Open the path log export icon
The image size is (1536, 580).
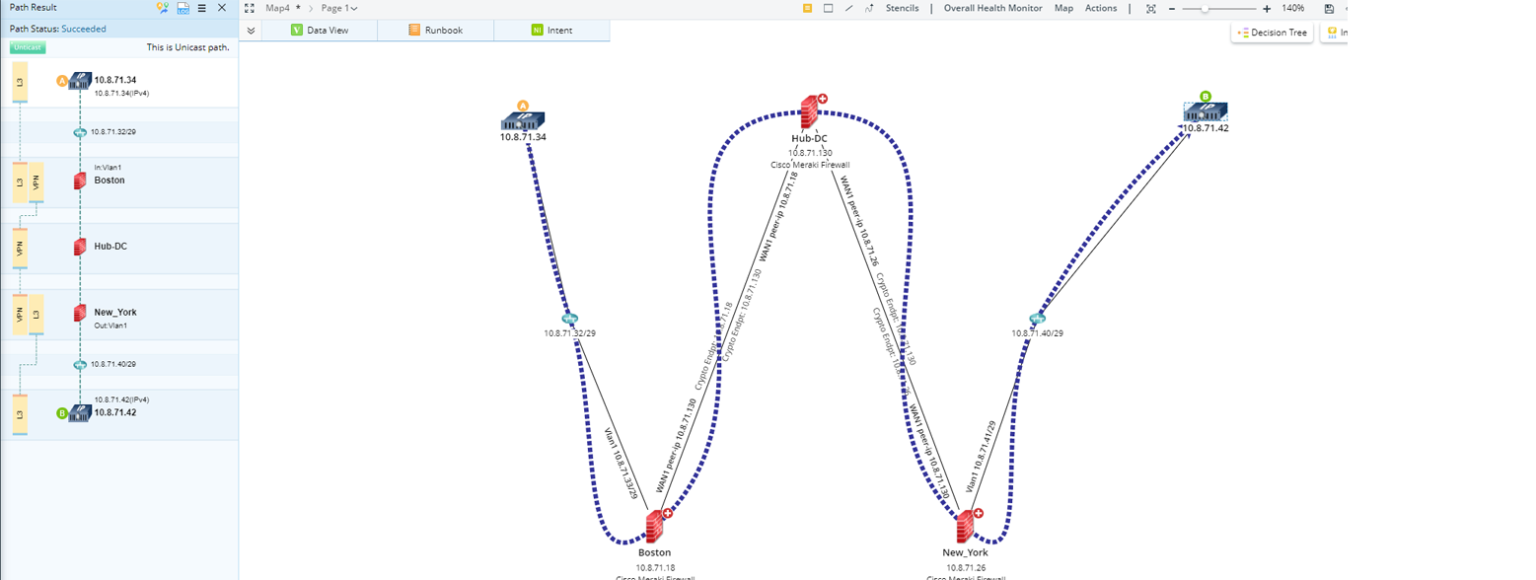(x=181, y=7)
